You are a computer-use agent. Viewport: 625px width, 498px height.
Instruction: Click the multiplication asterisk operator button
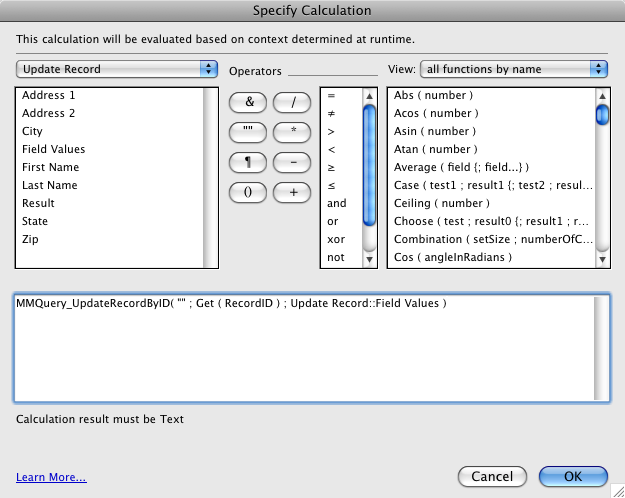[293, 132]
